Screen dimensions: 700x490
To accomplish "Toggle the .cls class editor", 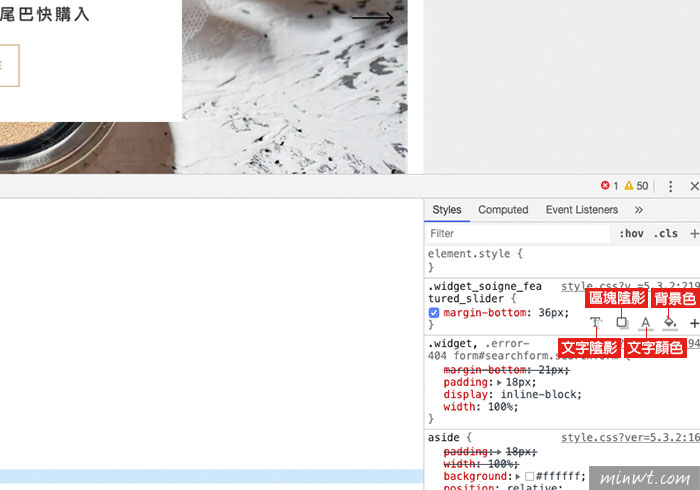I will [x=666, y=233].
